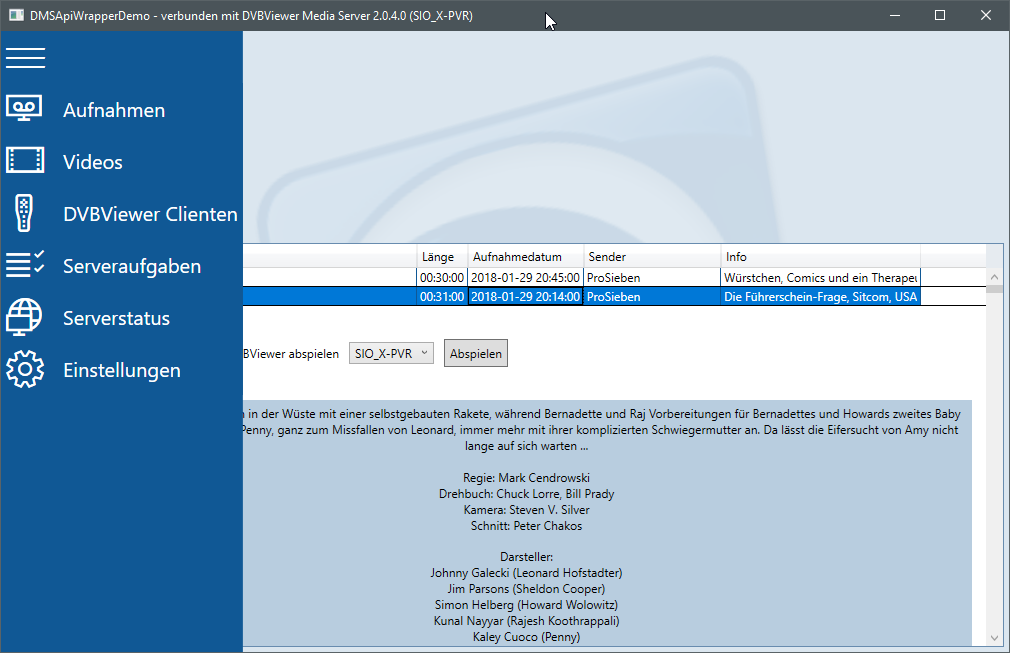Collapse the hamburger navigation menu

pyautogui.click(x=25, y=58)
